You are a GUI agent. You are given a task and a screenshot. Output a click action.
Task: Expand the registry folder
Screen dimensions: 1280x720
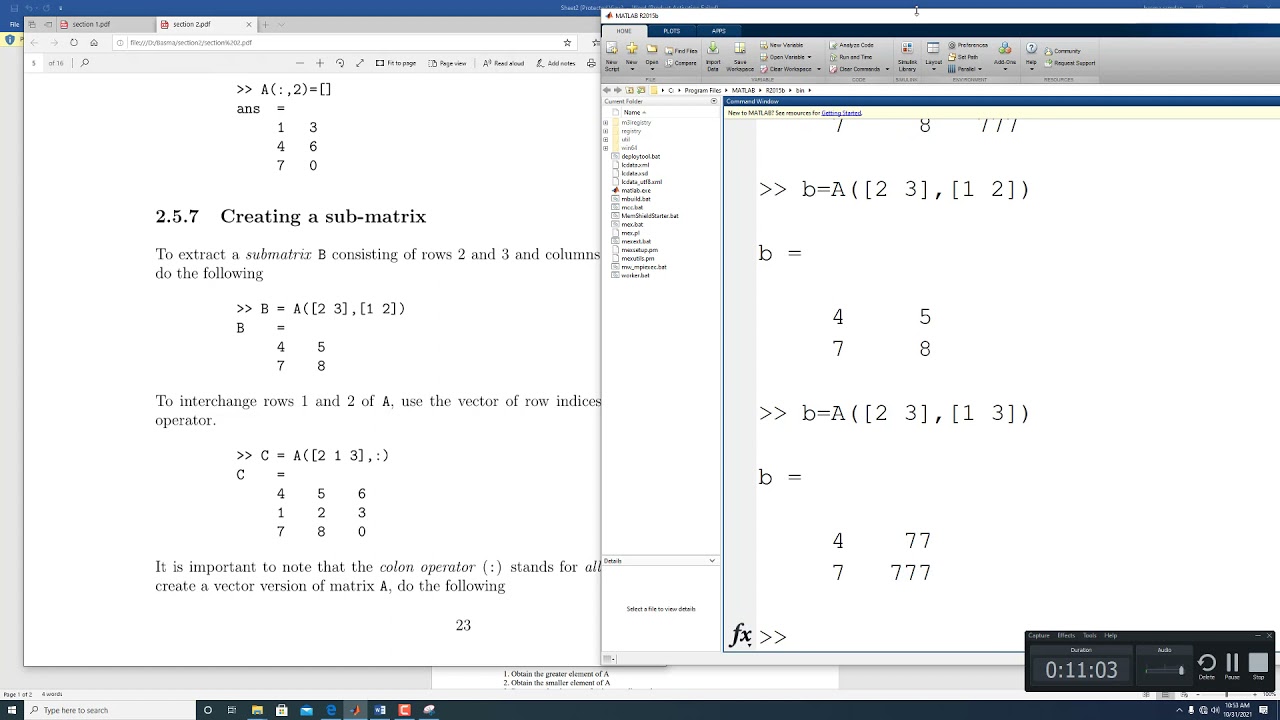click(605, 131)
